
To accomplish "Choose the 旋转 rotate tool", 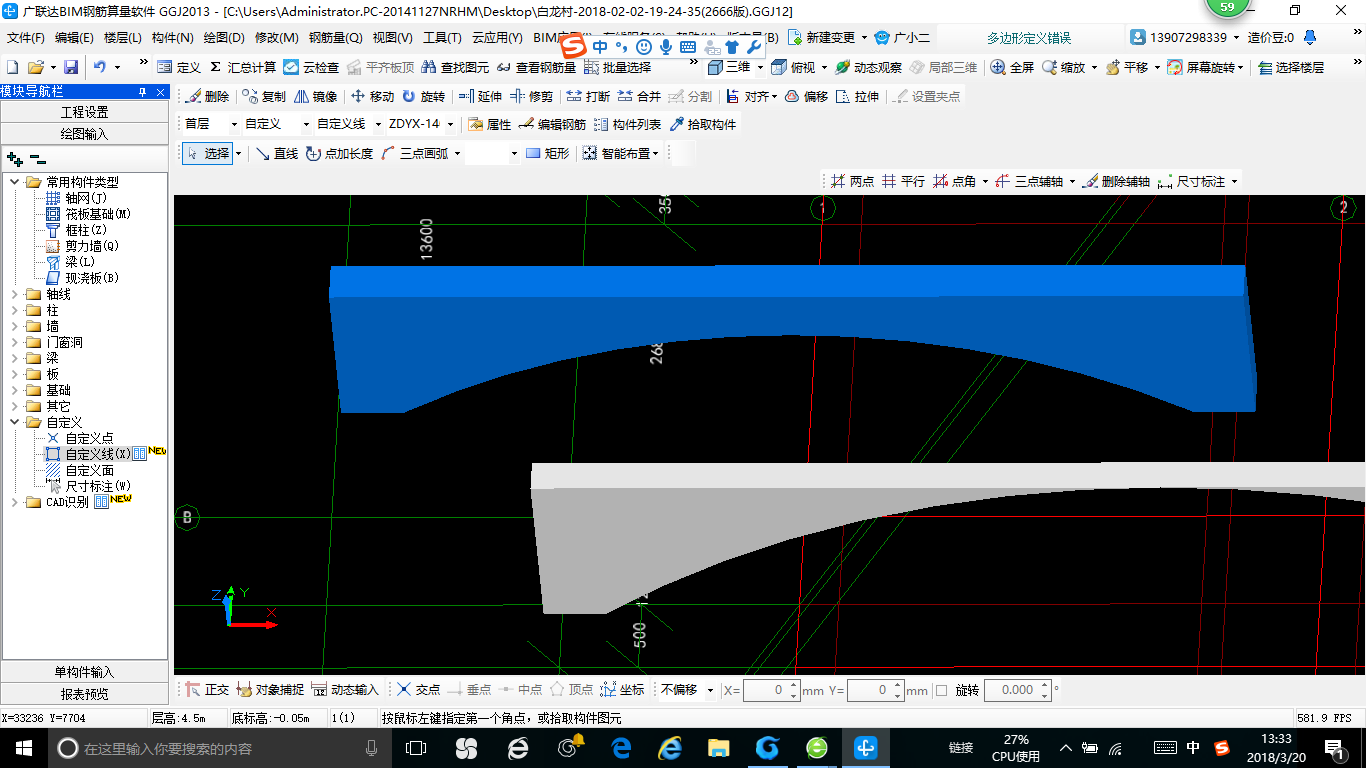I will pyautogui.click(x=423, y=96).
